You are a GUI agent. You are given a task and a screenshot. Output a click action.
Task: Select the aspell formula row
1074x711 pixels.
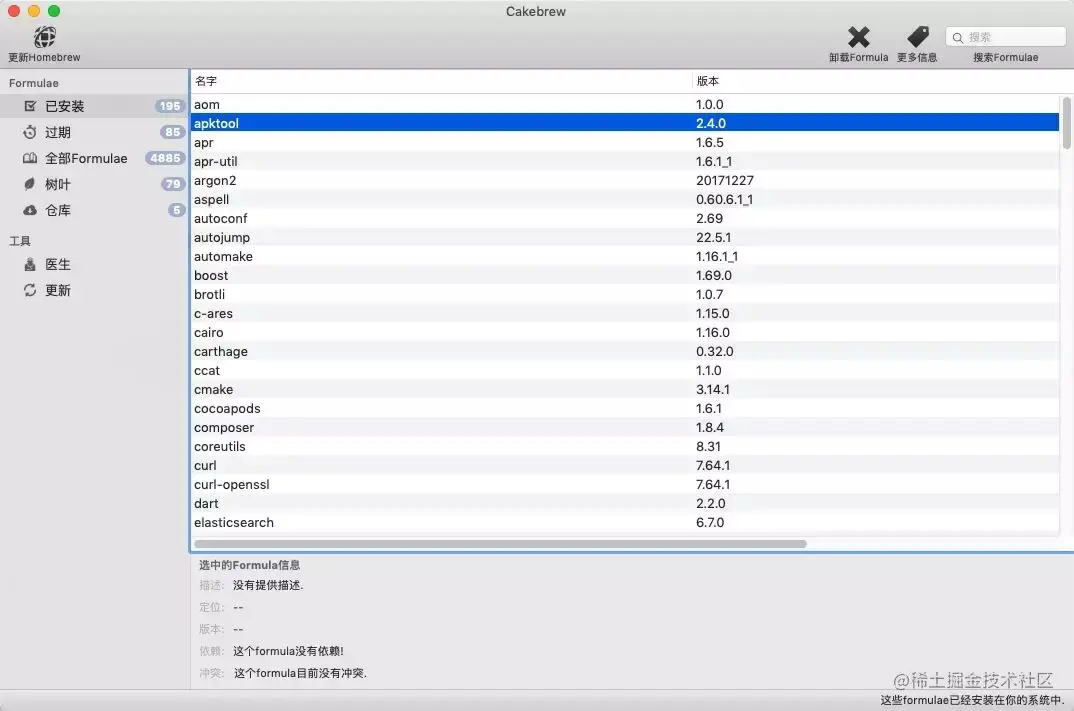coord(625,199)
